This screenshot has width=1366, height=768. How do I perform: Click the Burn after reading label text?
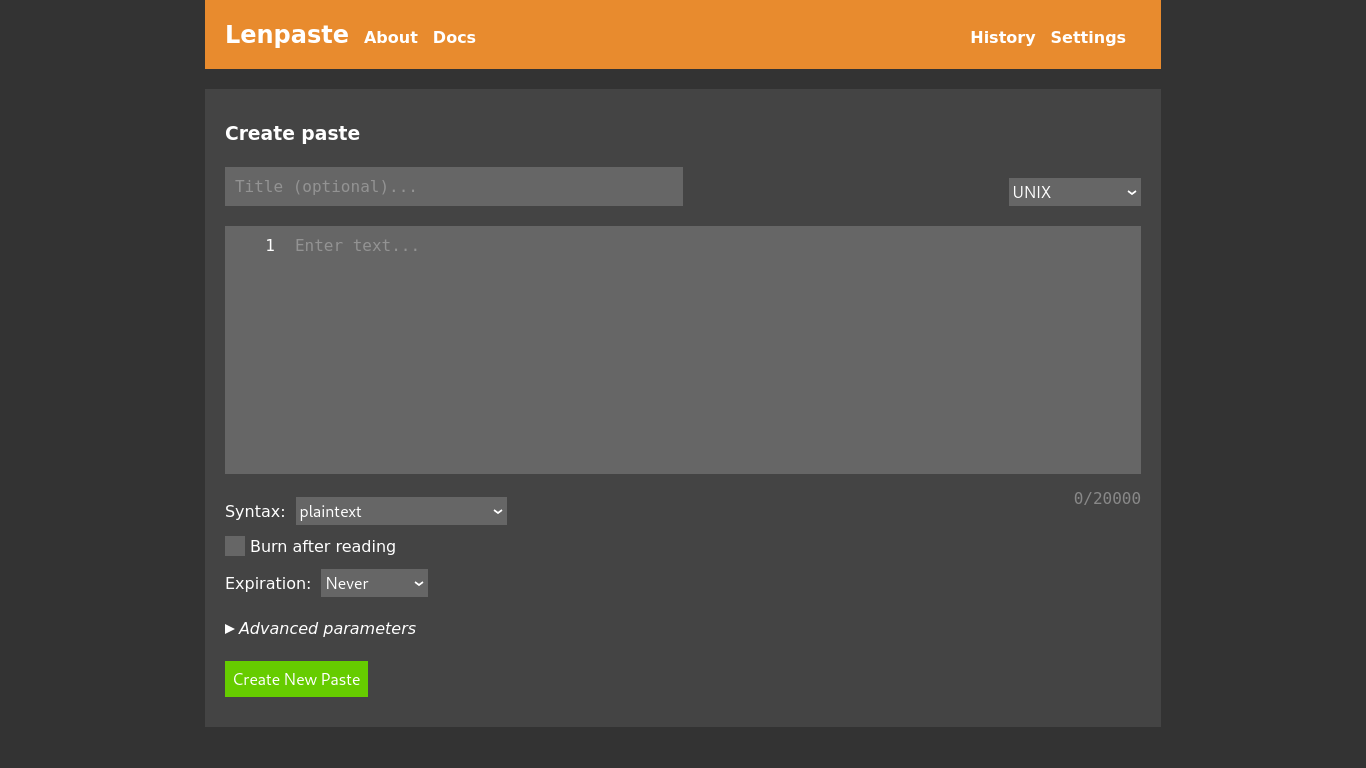(322, 546)
